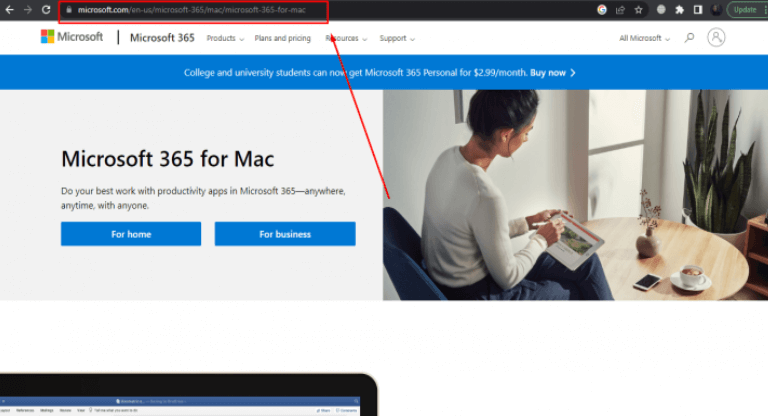Expand the Support menu

pos(397,38)
